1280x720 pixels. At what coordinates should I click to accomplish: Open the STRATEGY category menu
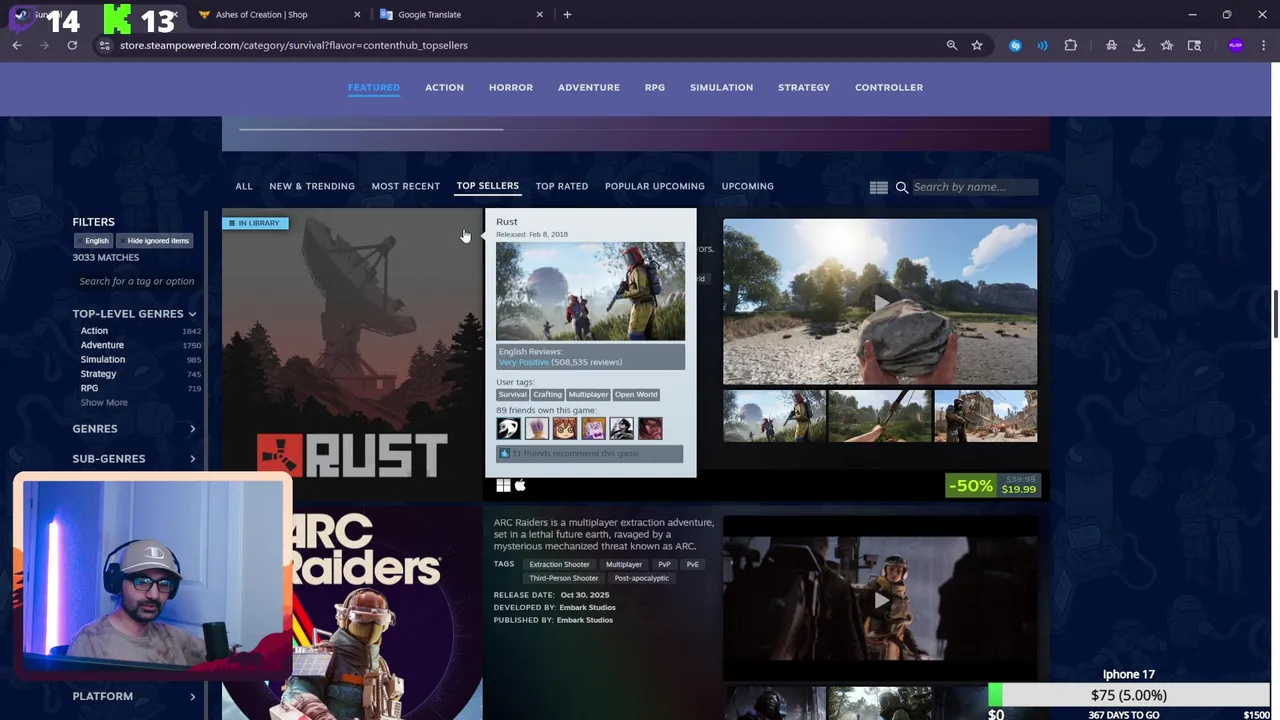pyautogui.click(x=804, y=87)
